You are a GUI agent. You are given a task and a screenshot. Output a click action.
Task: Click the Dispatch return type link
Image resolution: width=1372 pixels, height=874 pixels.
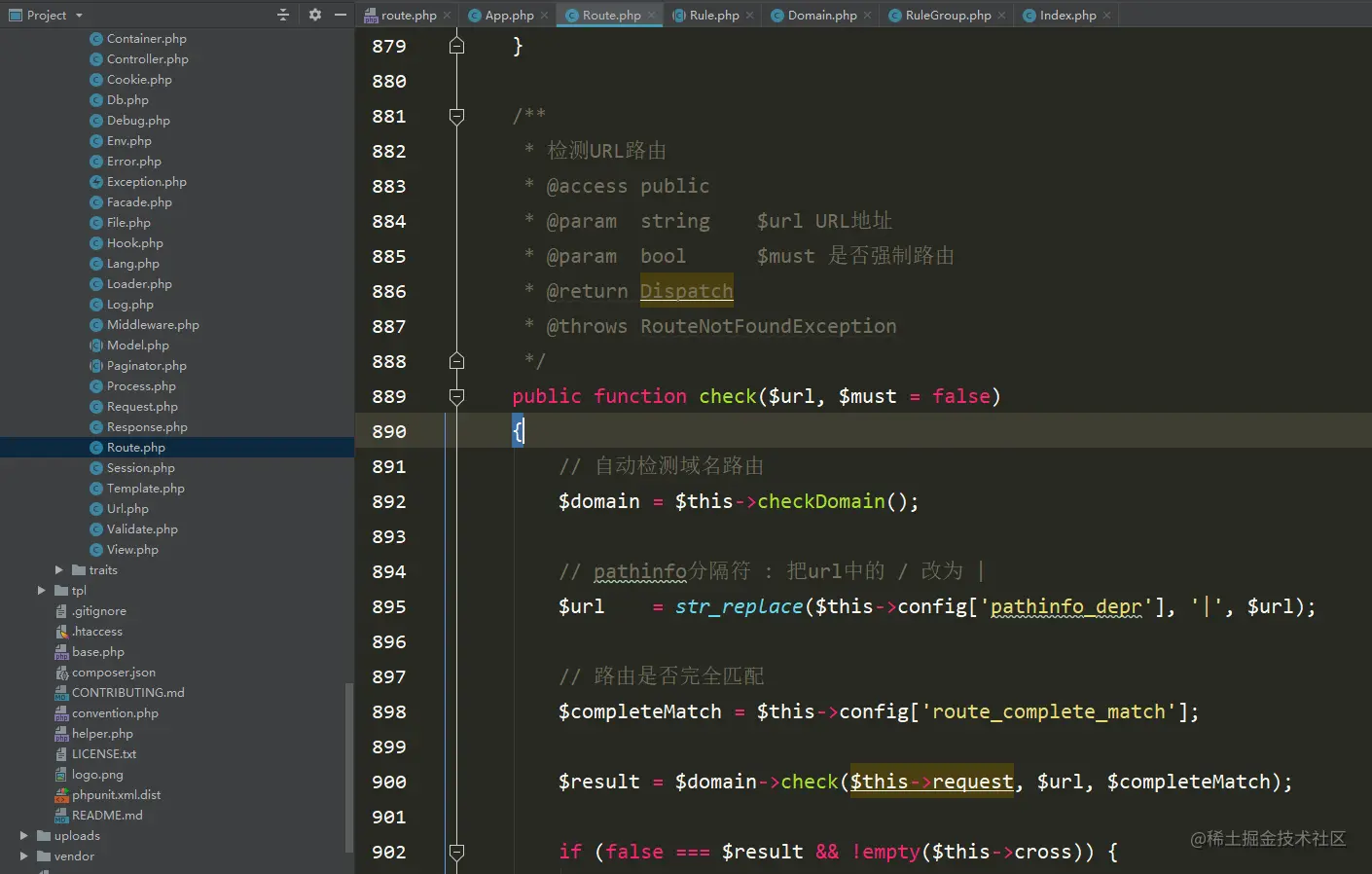686,291
